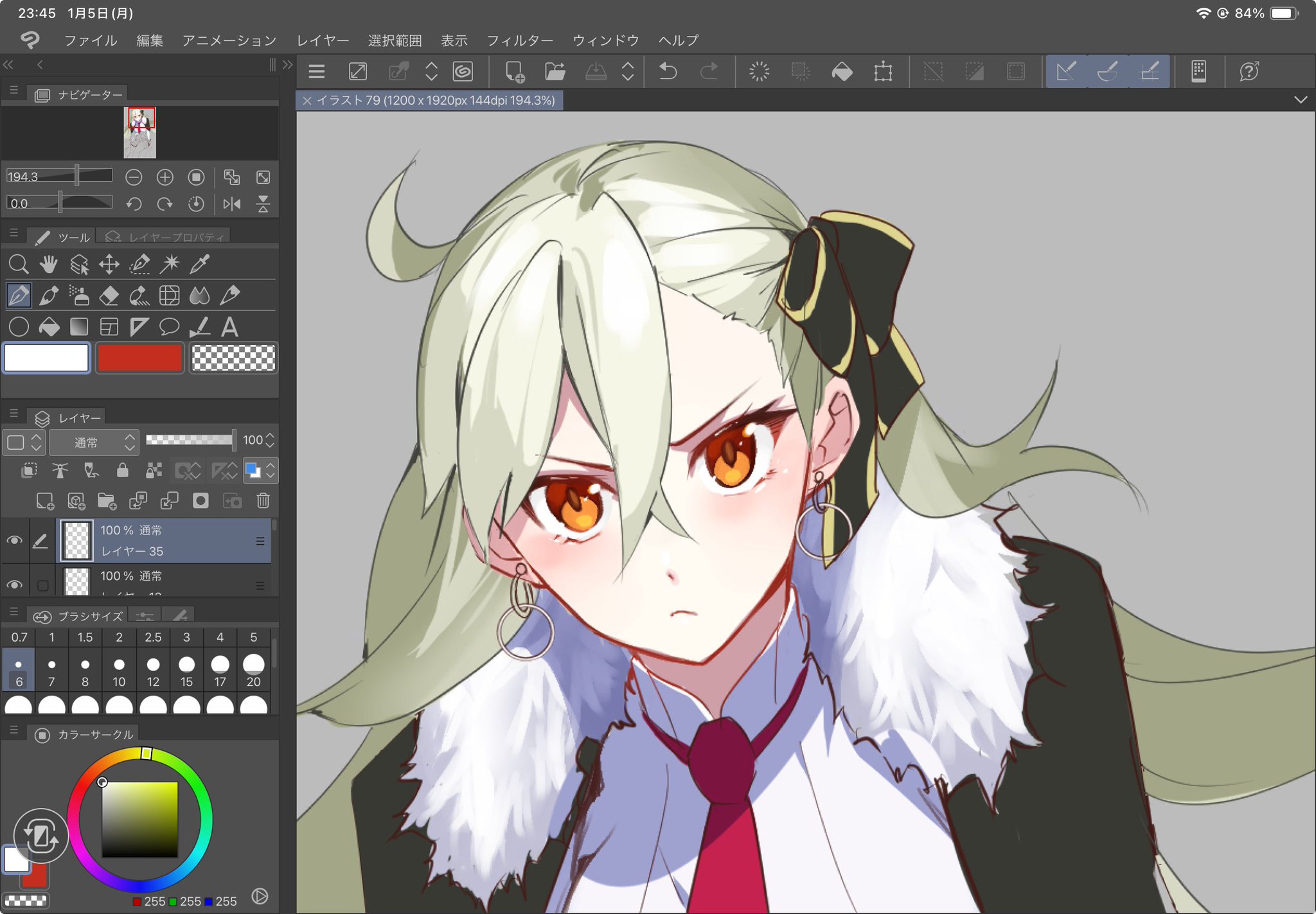Select the Magnifier zoom tool
The image size is (1316, 914).
click(19, 264)
